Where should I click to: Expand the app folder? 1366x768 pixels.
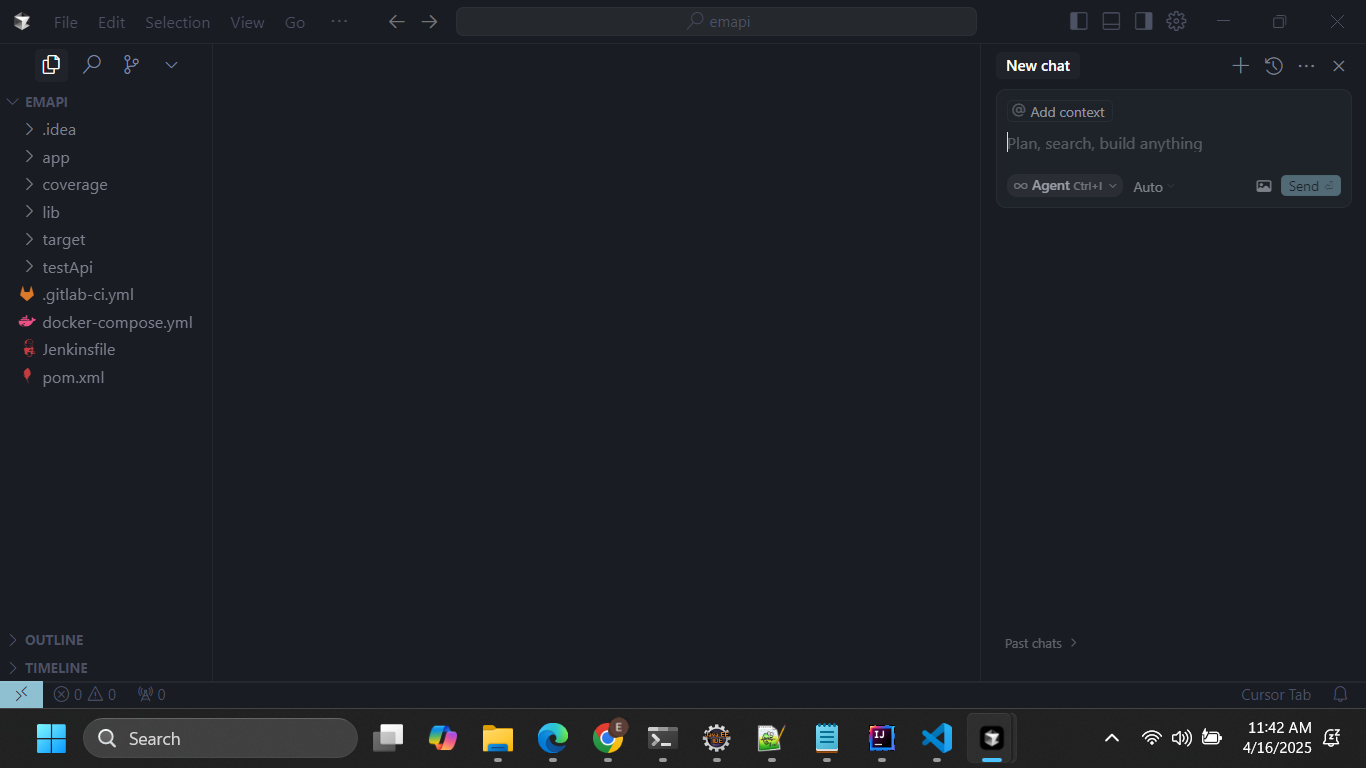pos(106,157)
